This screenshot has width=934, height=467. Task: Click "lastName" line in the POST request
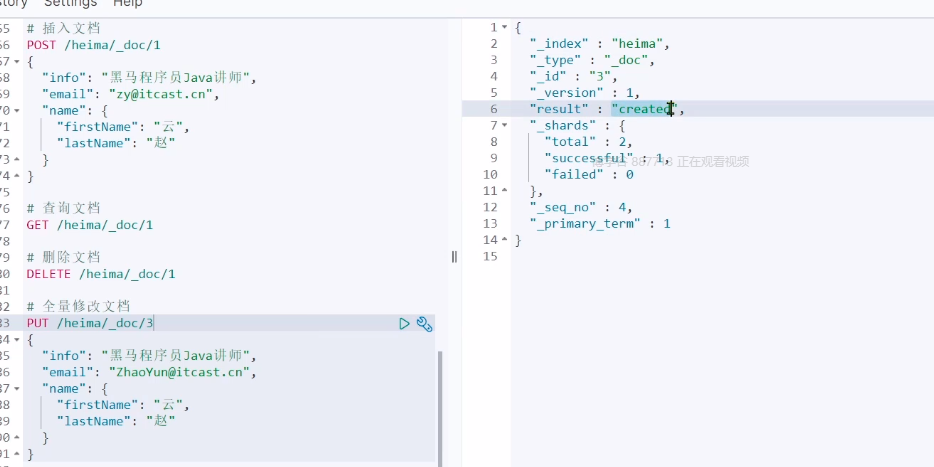(116, 144)
